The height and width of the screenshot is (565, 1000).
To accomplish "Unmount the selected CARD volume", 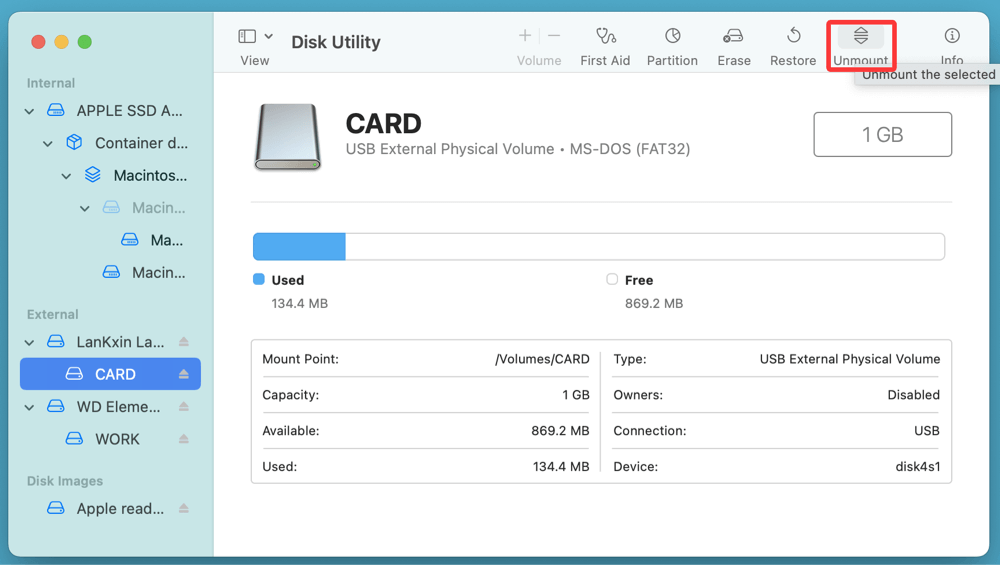I will 861,45.
